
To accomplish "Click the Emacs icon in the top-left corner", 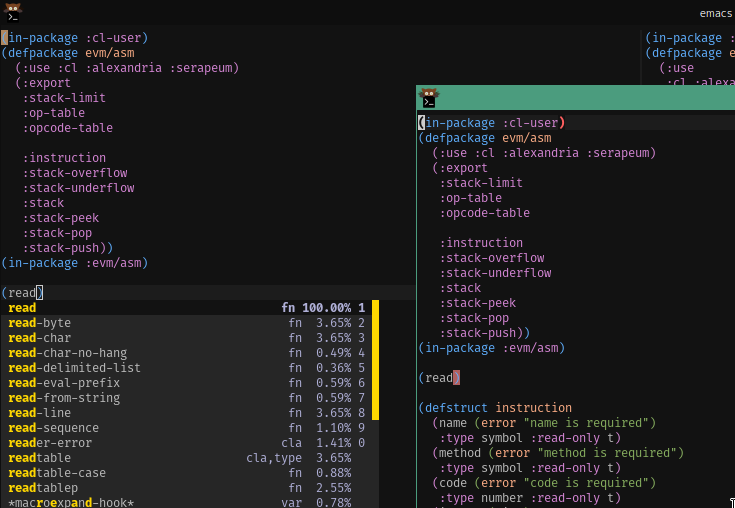I will pyautogui.click(x=12, y=13).
